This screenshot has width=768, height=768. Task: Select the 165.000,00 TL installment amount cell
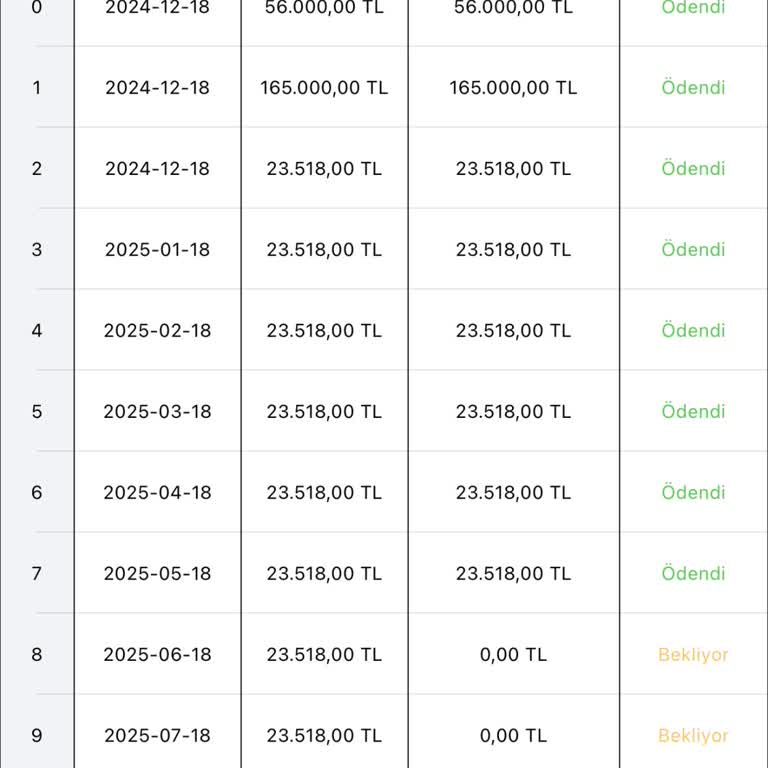pos(324,87)
